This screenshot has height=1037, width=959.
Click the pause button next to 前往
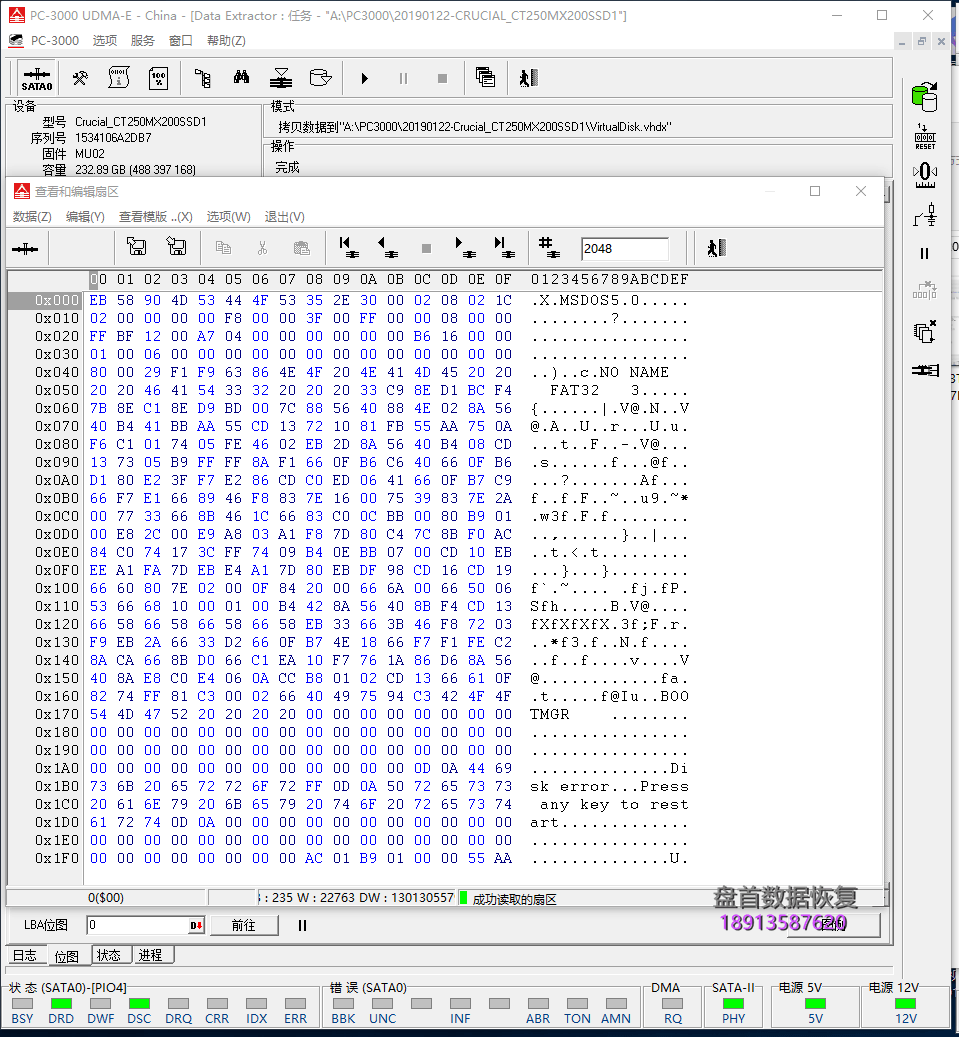click(x=302, y=925)
